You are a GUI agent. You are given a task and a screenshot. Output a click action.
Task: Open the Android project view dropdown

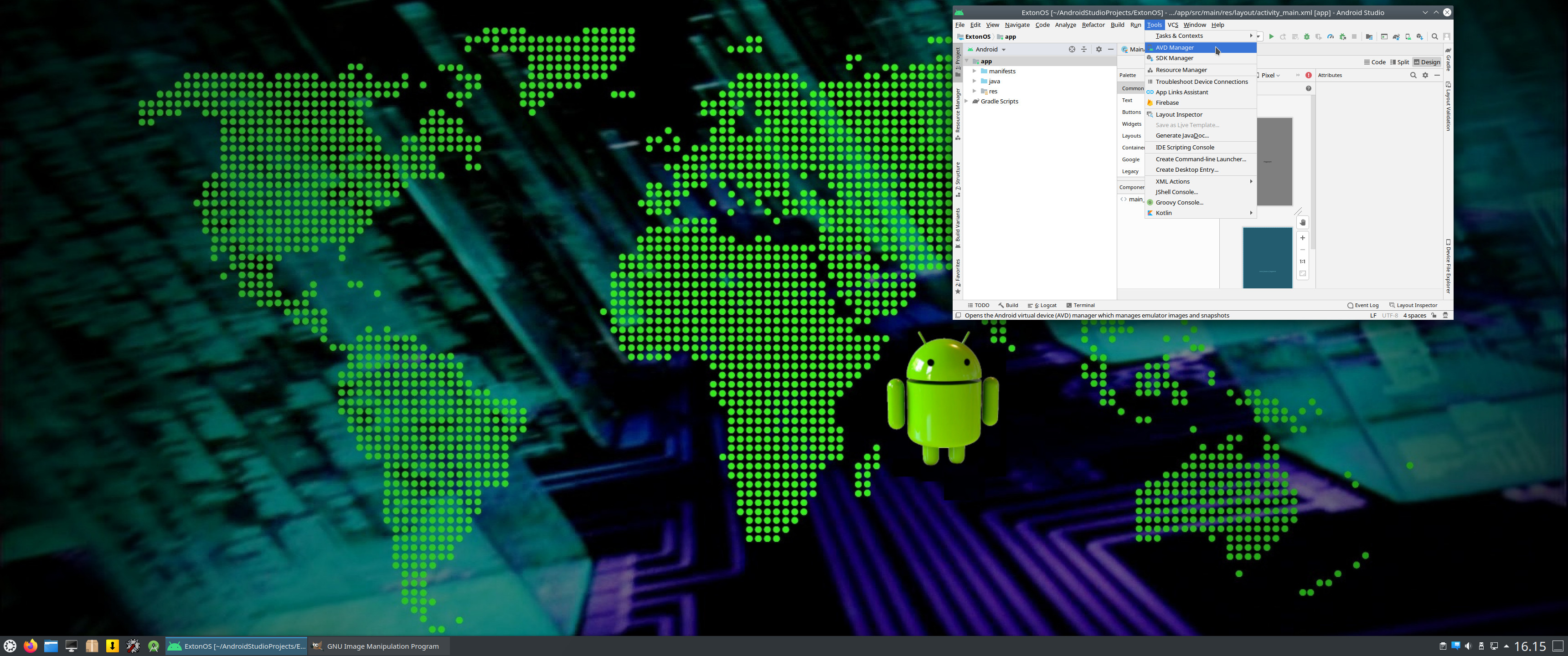pos(987,49)
